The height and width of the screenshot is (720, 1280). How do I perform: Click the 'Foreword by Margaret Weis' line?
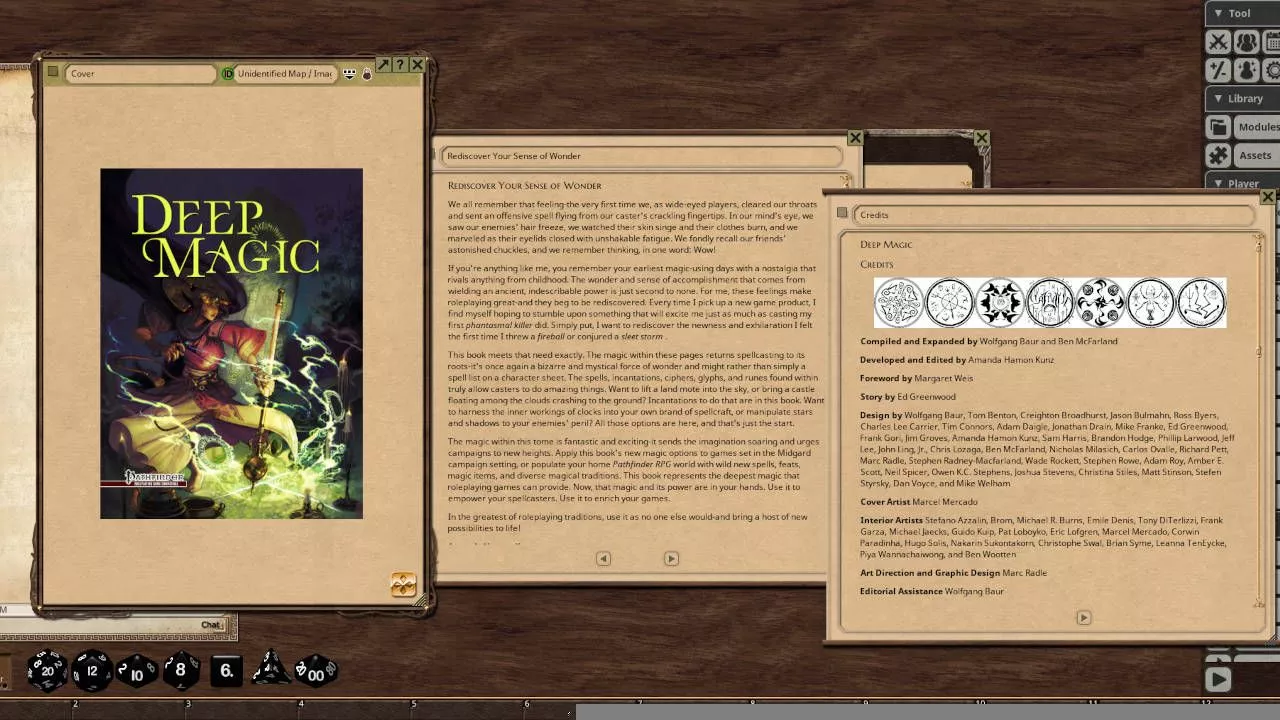click(916, 378)
